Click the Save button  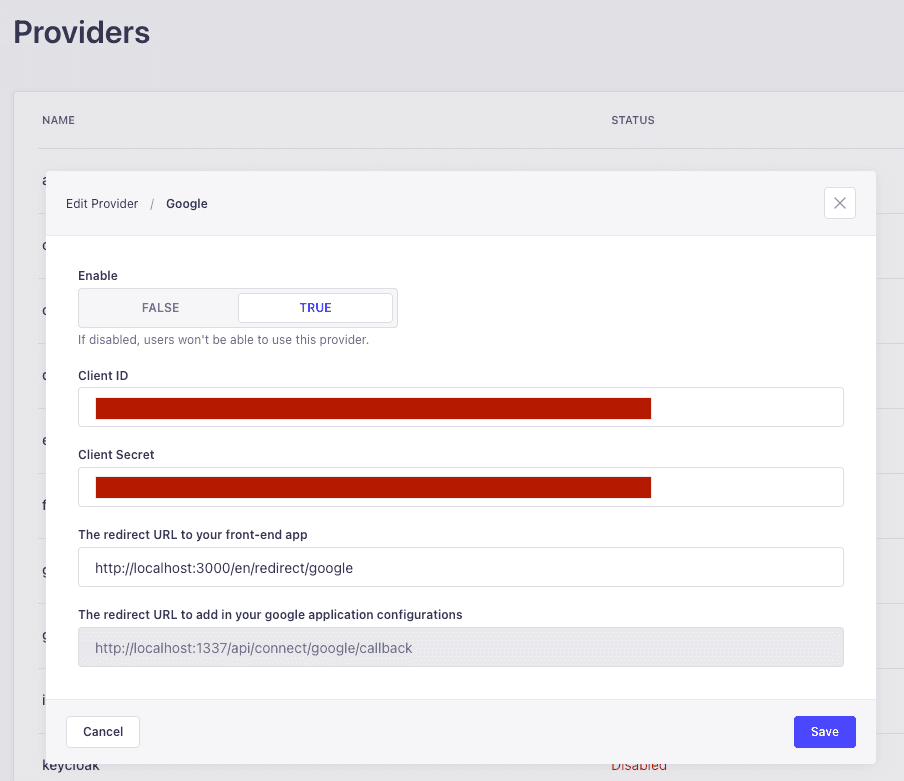click(824, 731)
